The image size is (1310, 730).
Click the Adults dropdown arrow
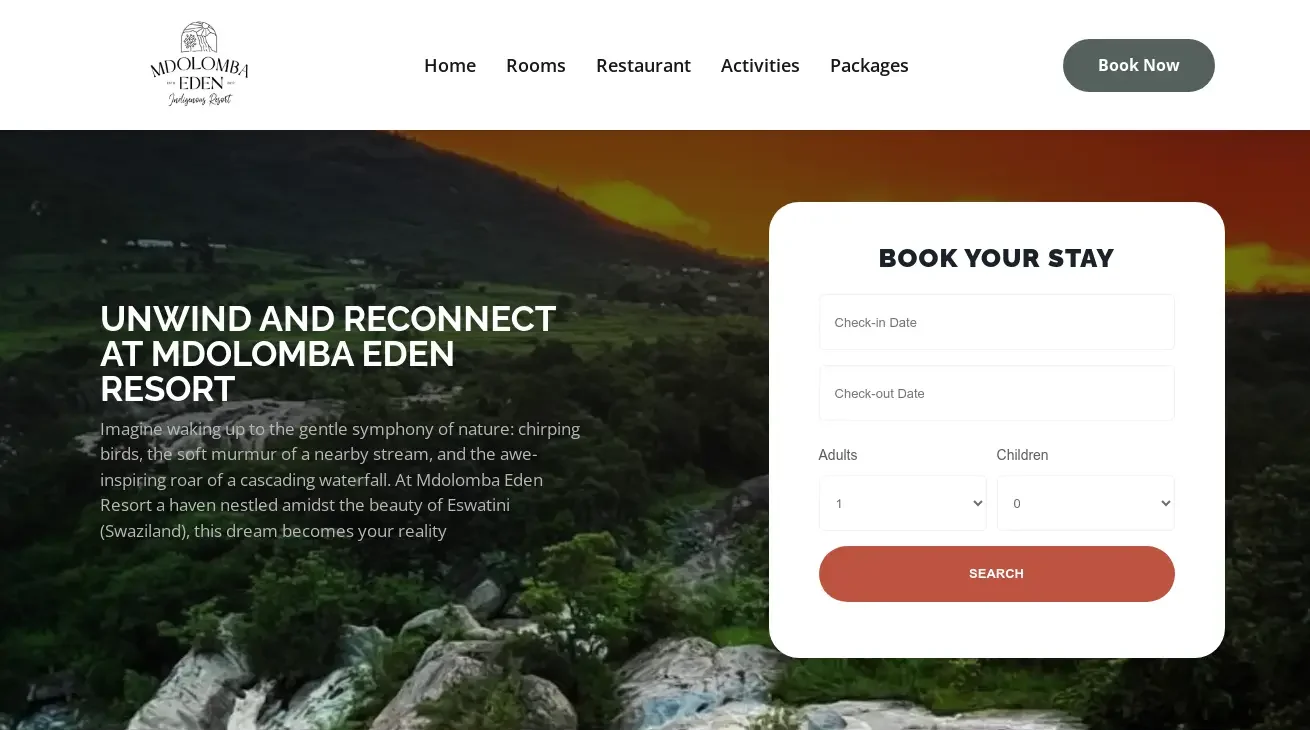tap(978, 503)
